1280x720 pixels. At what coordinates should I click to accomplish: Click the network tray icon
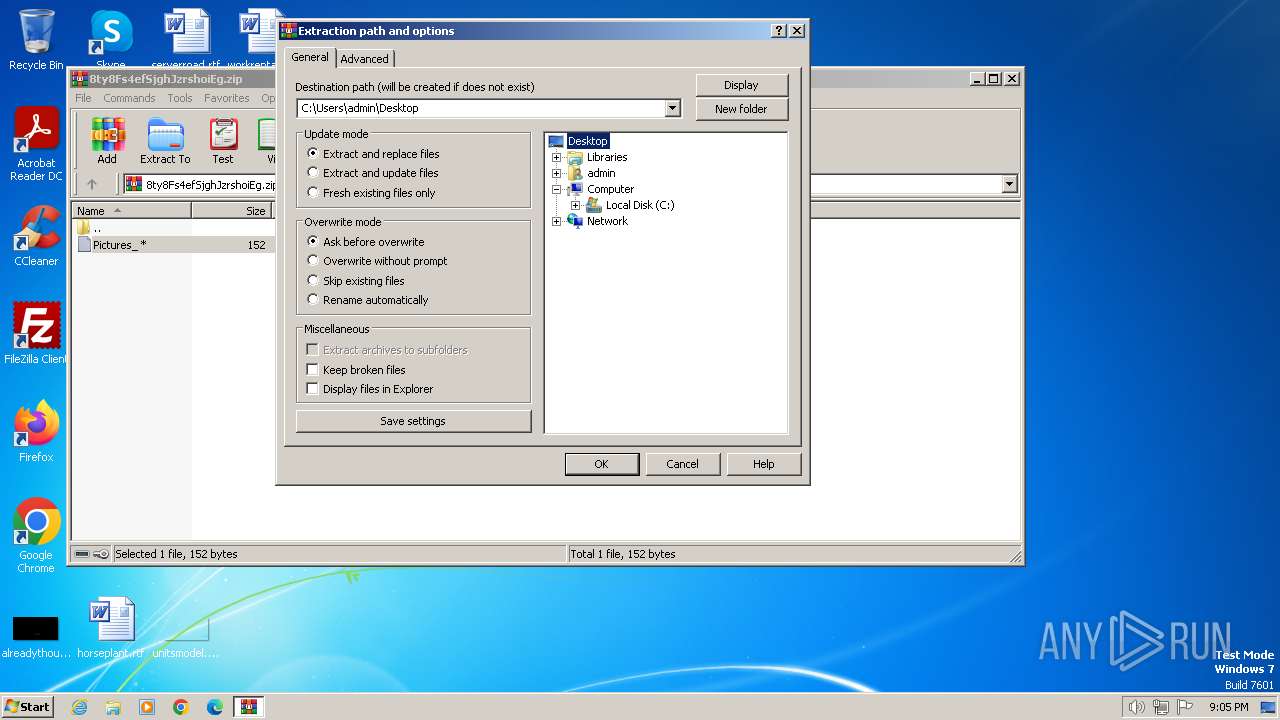[1161, 707]
